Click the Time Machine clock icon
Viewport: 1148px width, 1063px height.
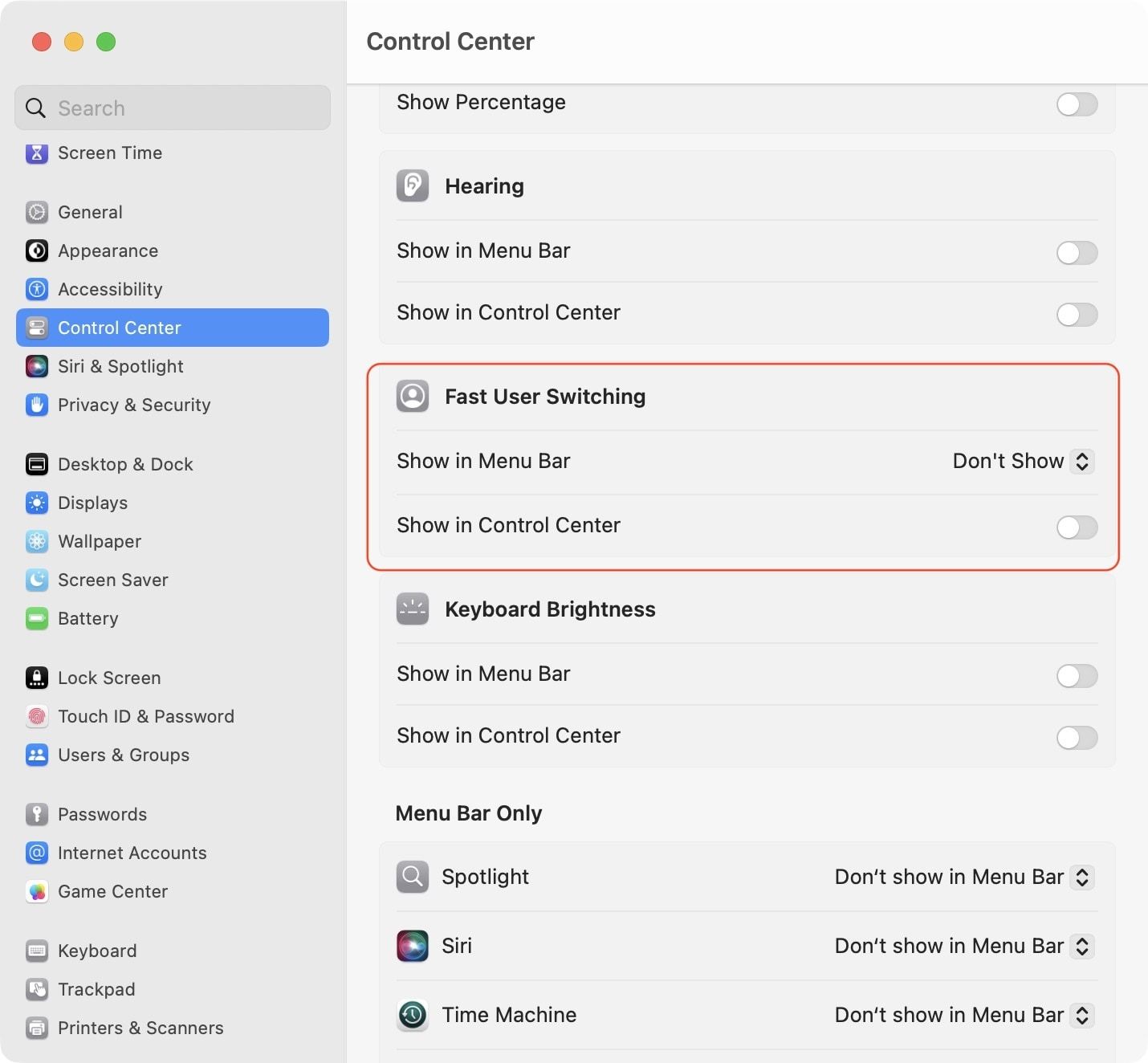413,1015
